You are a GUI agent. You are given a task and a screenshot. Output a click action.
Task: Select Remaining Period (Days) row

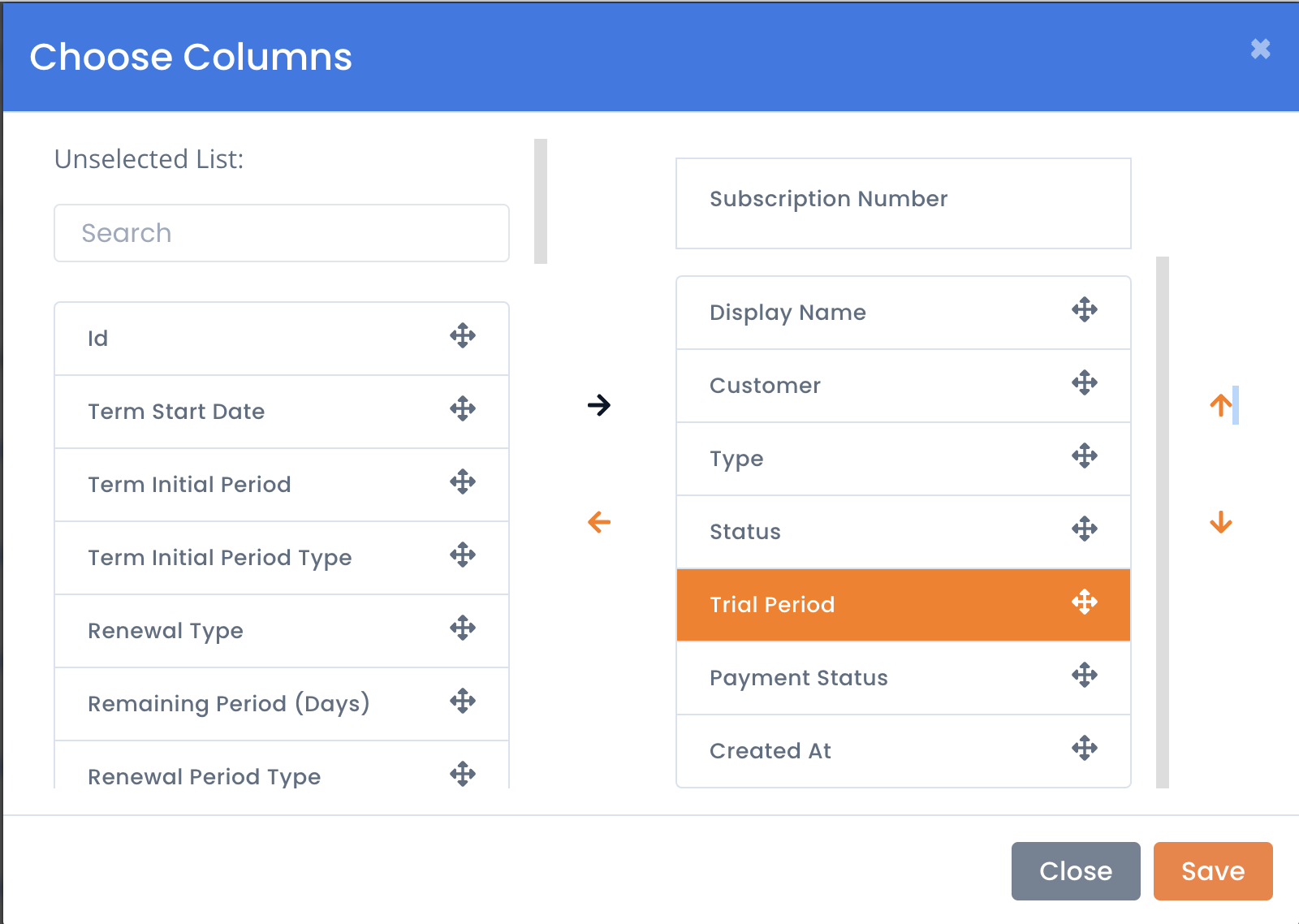pos(282,704)
